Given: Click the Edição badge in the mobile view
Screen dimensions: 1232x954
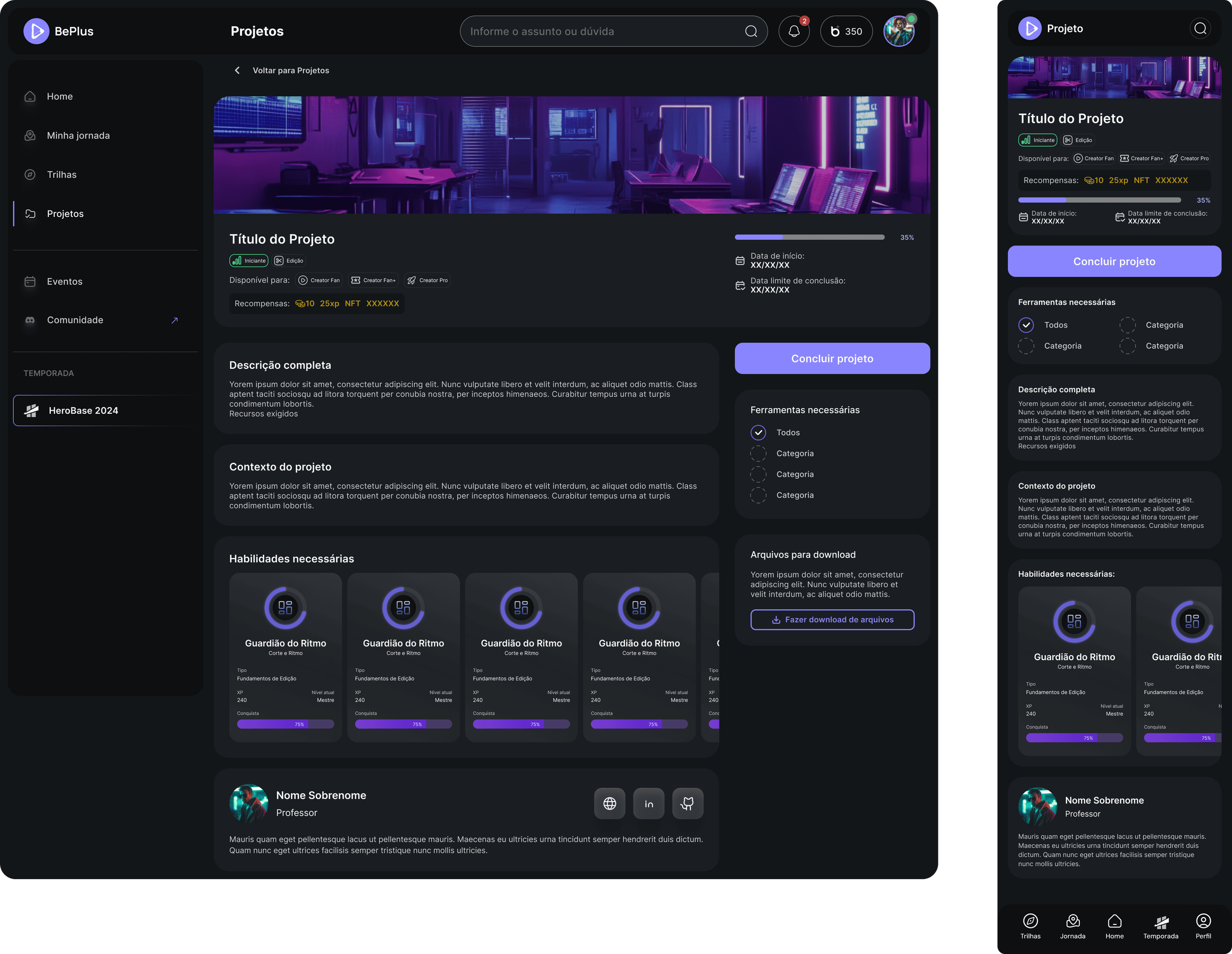Looking at the screenshot, I should tap(1077, 140).
